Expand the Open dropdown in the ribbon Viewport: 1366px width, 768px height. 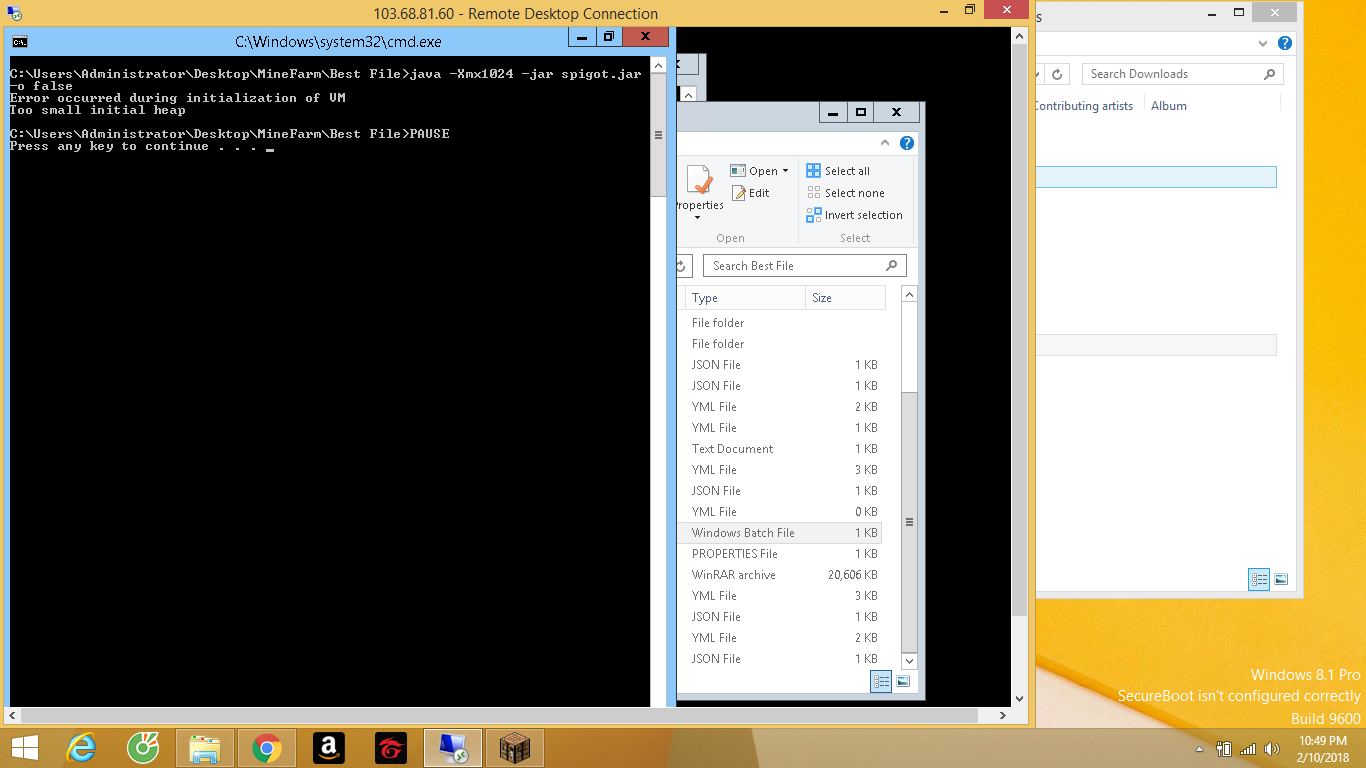click(785, 171)
